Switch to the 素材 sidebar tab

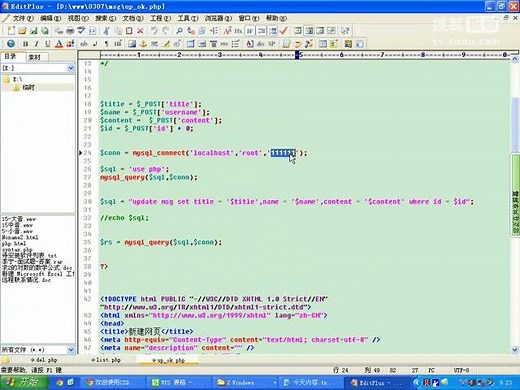35,57
